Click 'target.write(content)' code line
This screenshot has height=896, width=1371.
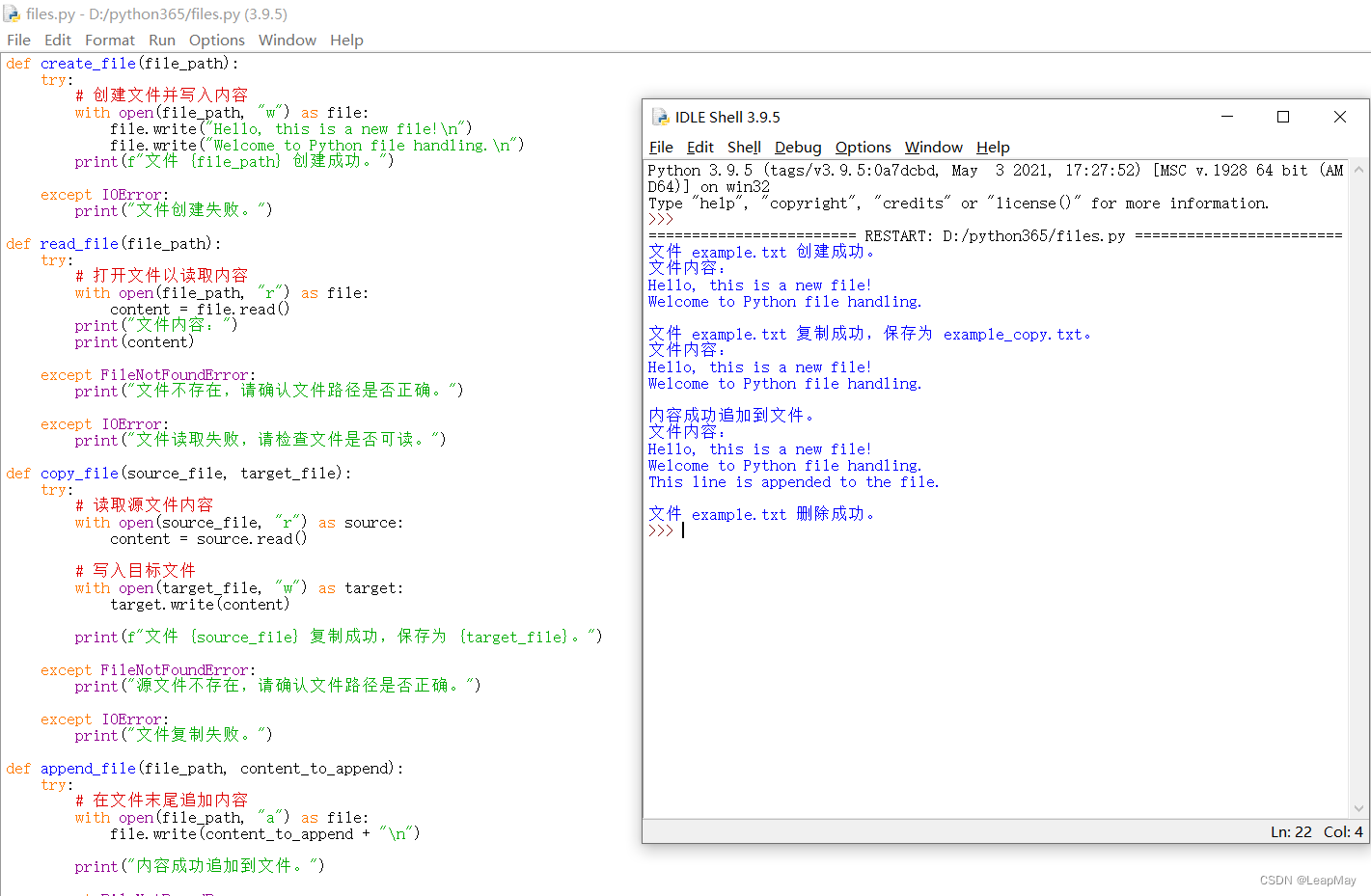point(200,605)
